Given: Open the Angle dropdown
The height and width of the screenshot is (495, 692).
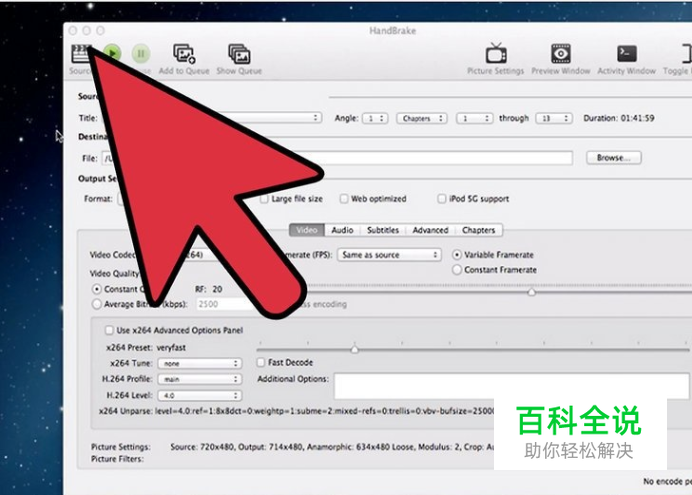Looking at the screenshot, I should tap(375, 118).
